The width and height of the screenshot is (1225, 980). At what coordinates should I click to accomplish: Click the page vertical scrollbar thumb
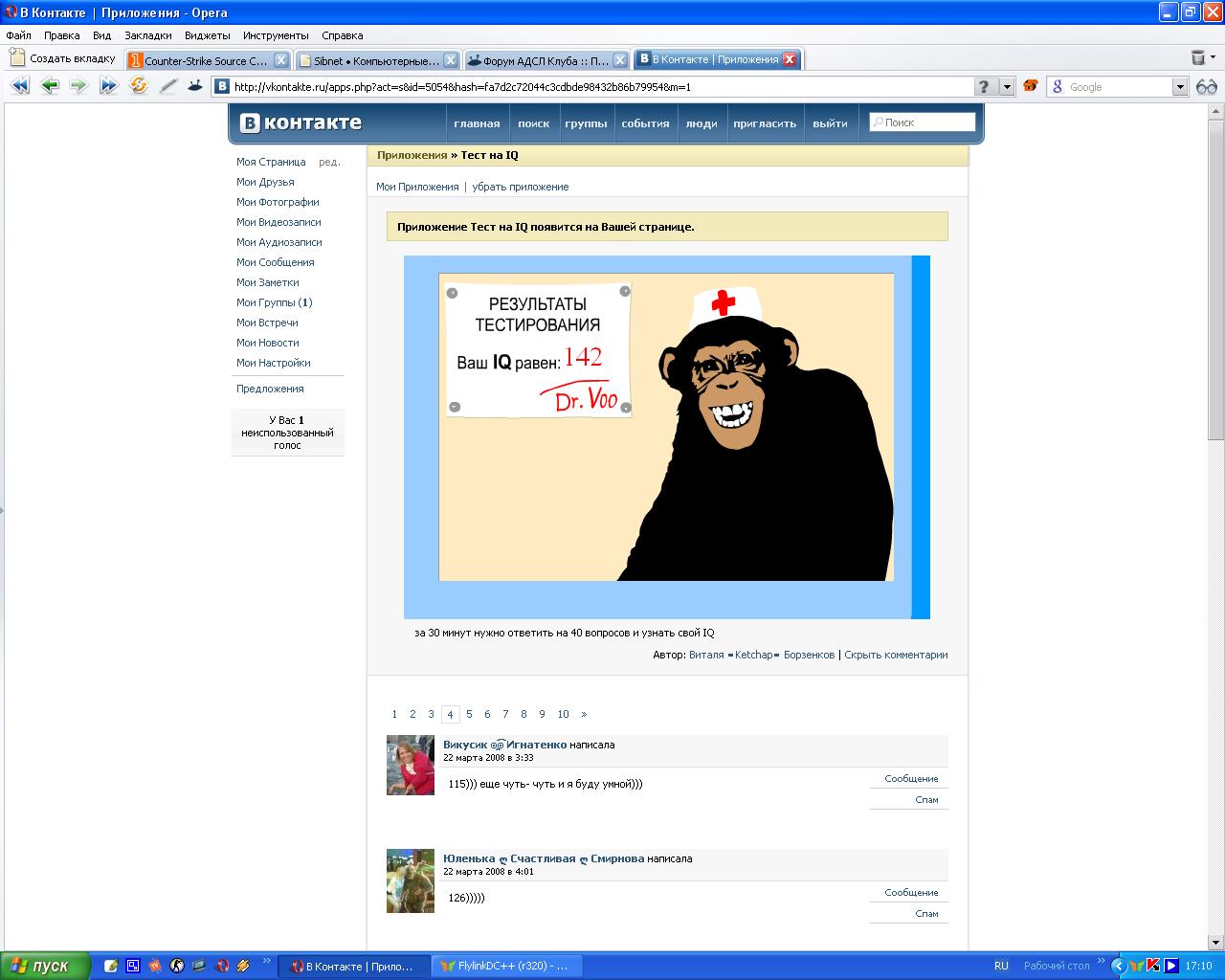1216,278
